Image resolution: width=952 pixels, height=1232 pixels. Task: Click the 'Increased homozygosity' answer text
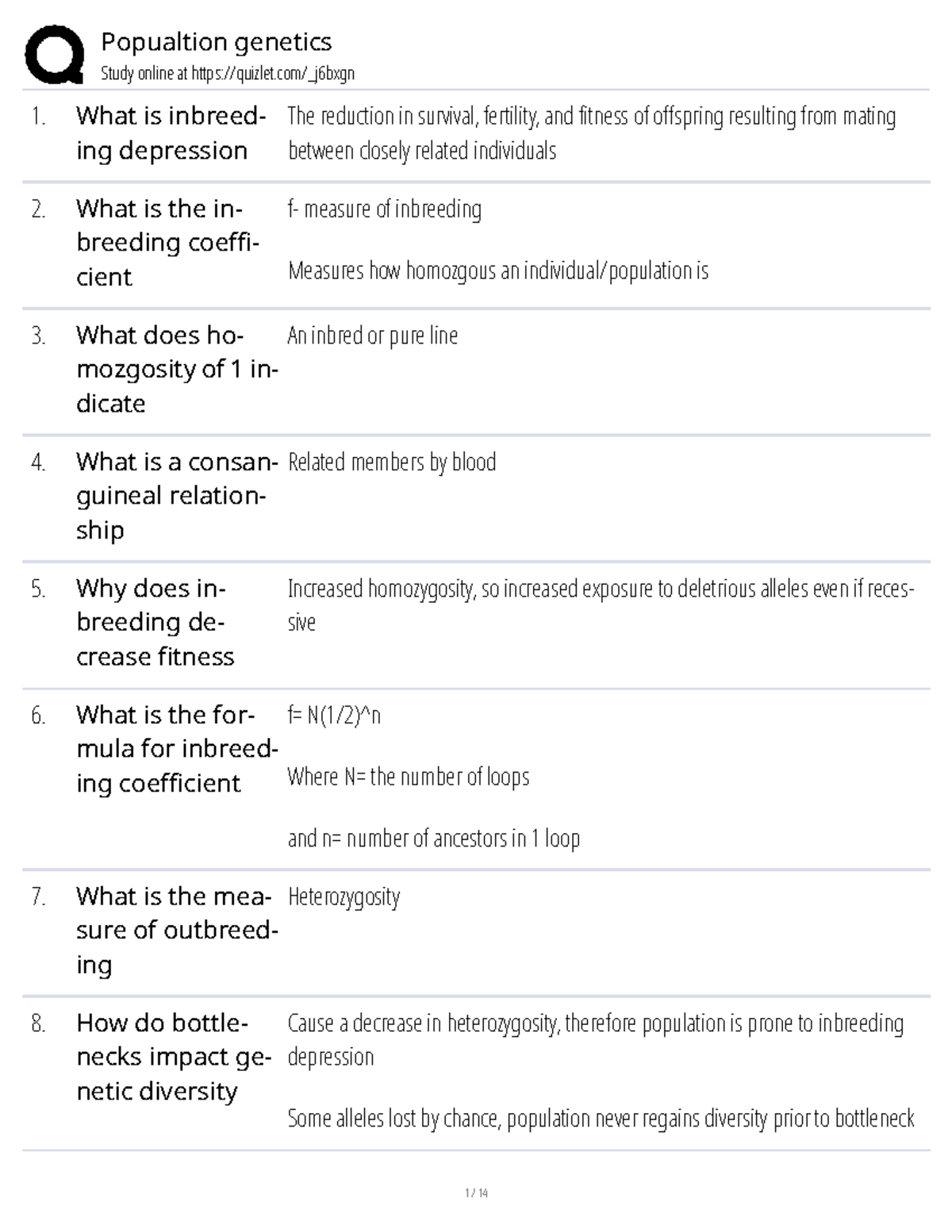coord(600,604)
